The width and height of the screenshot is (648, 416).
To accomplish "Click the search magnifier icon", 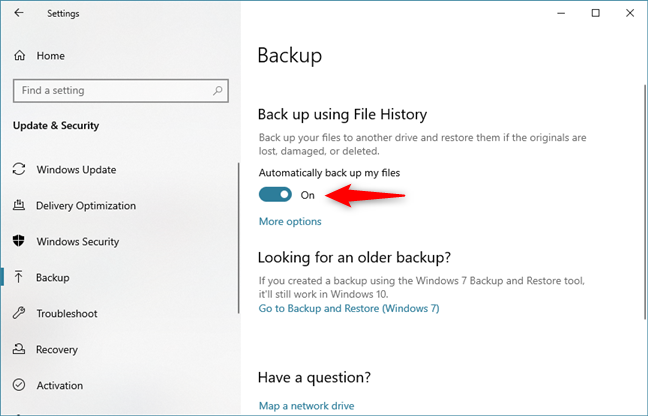I will [217, 90].
